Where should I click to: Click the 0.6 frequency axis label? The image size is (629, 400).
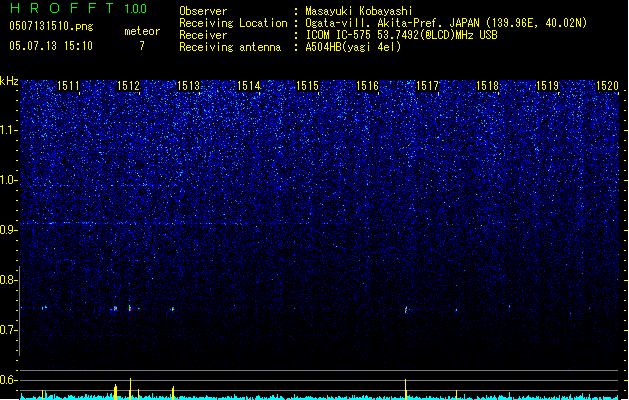click(8, 380)
